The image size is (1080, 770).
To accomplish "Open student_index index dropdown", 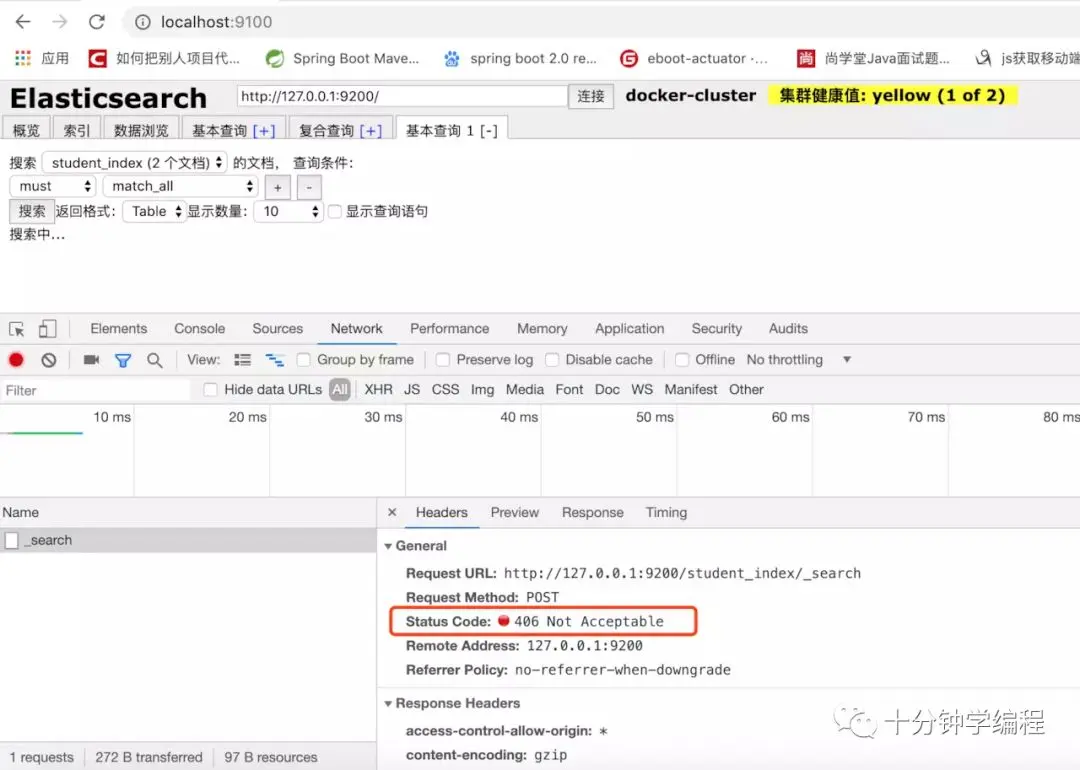I will tap(135, 163).
